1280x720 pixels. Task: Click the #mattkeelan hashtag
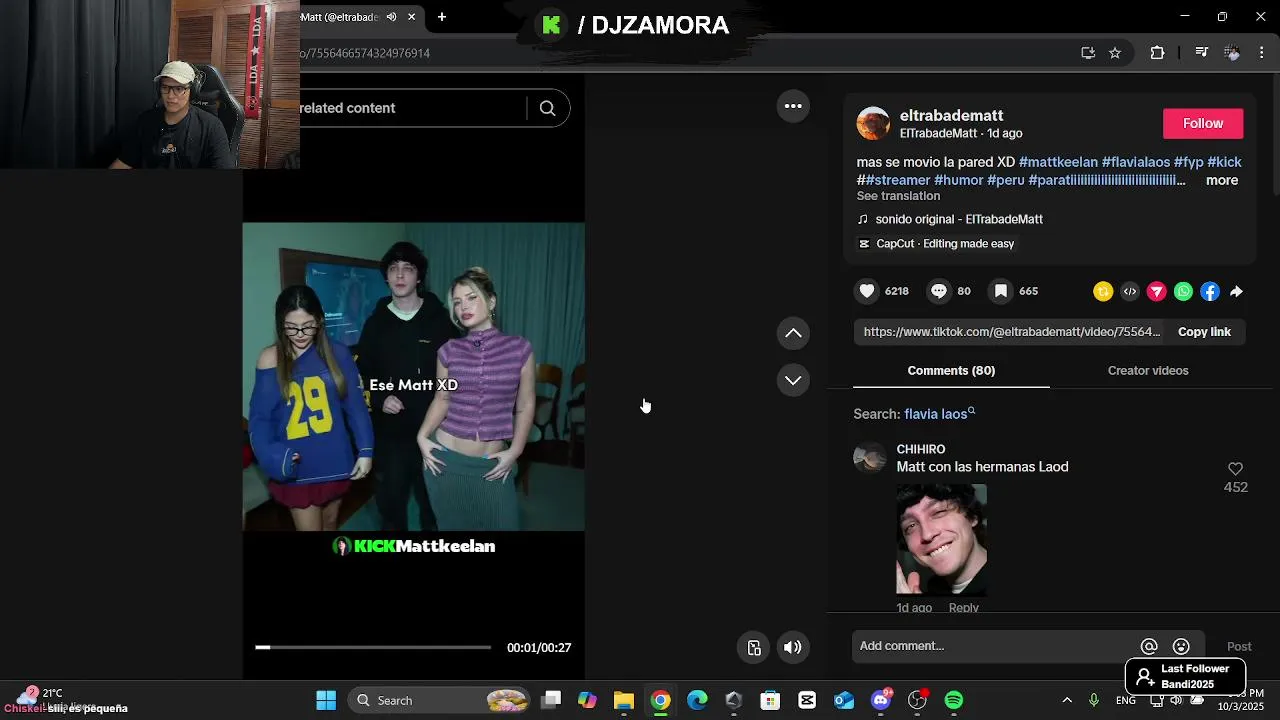1058,162
